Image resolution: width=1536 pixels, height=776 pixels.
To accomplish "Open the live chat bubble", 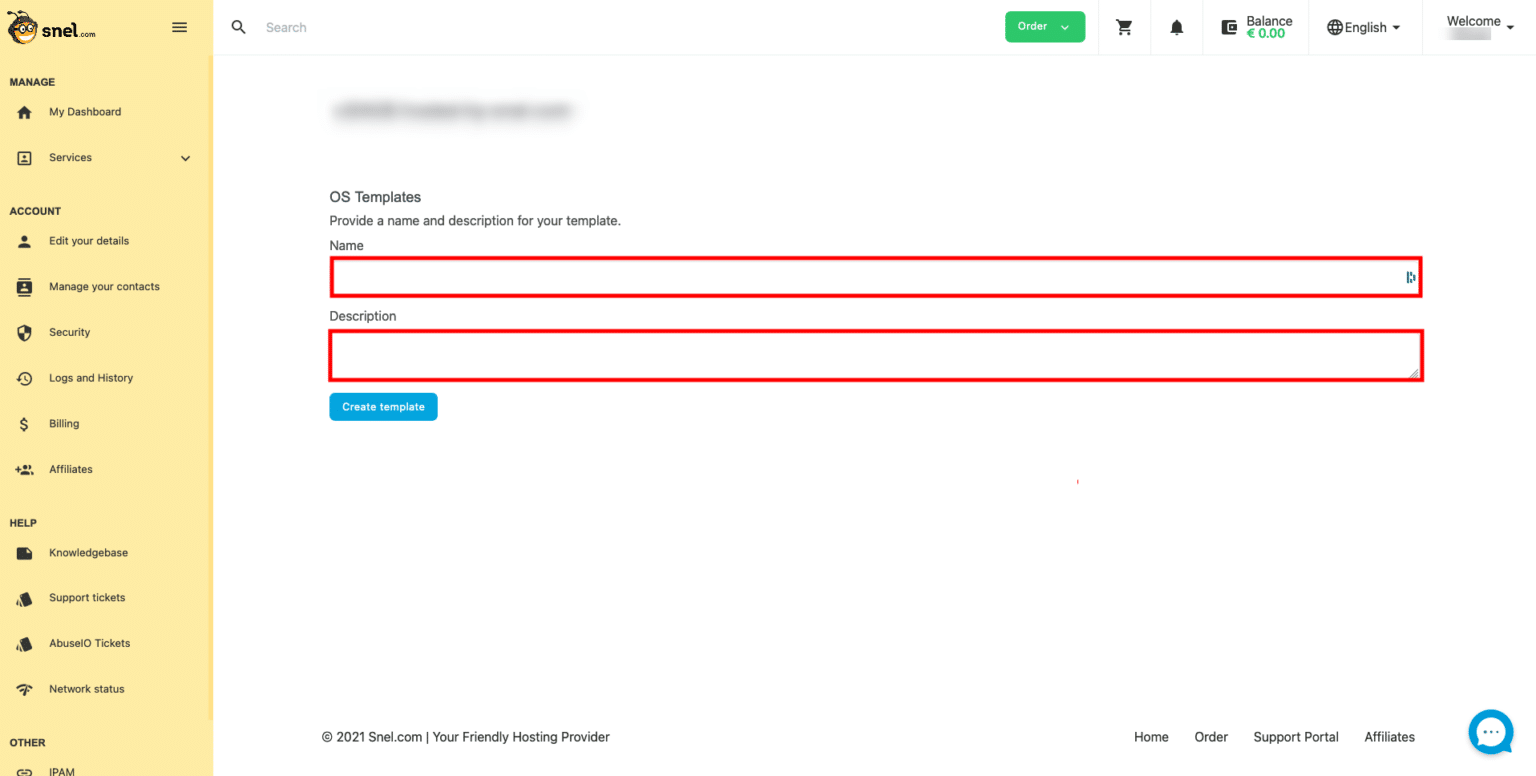I will tap(1490, 732).
